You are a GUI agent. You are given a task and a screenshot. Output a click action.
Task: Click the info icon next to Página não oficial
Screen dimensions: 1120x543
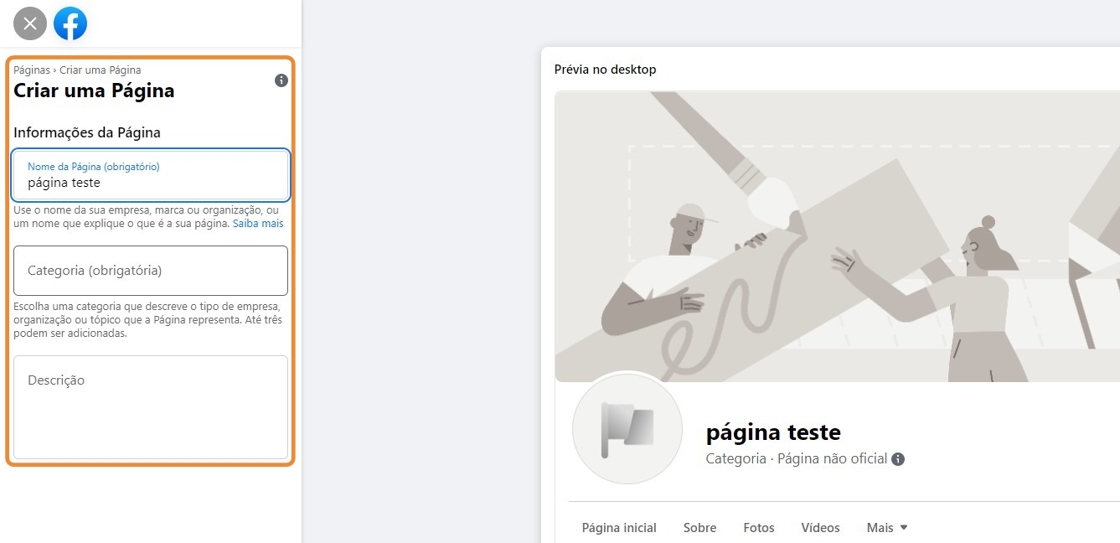pyautogui.click(x=898, y=459)
